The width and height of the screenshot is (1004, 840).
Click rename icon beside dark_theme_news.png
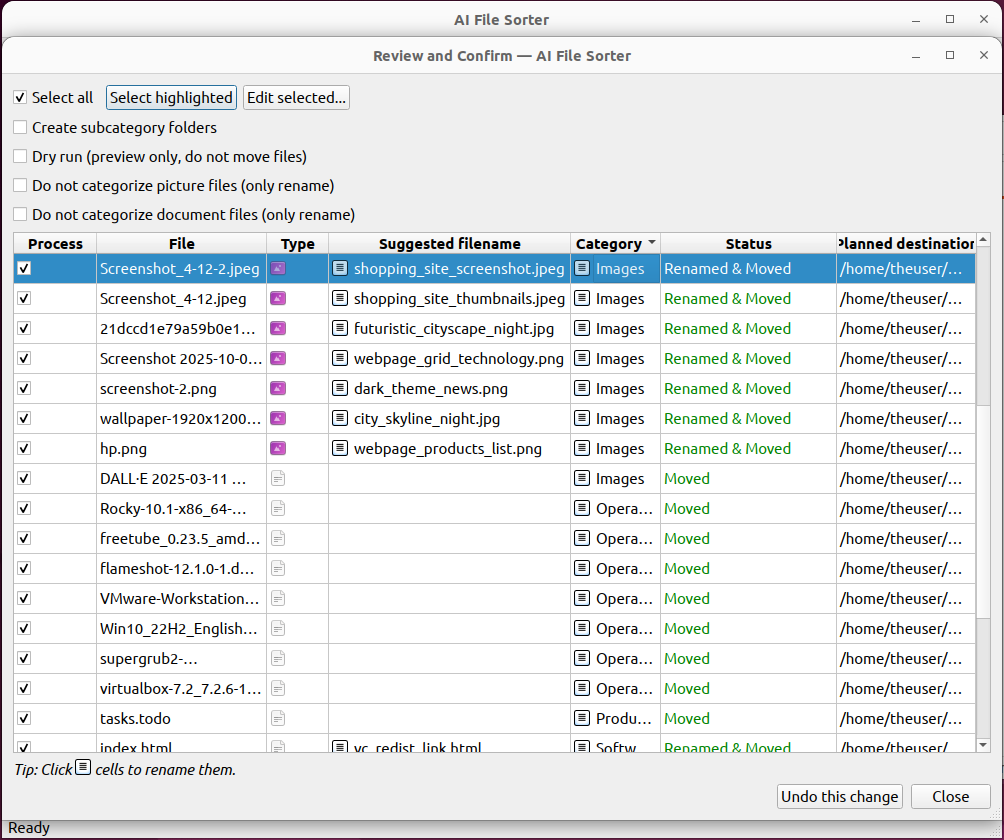pyautogui.click(x=340, y=389)
